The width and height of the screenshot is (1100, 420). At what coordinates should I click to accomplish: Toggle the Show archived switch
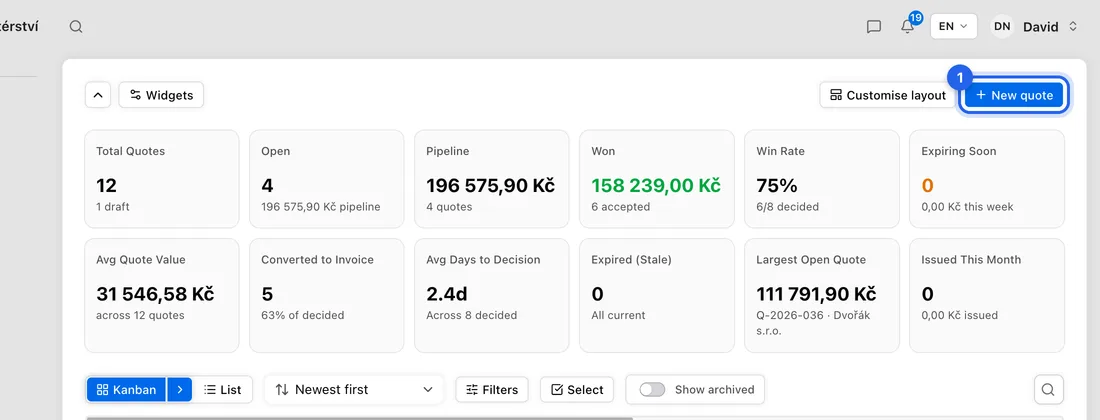[x=652, y=389]
